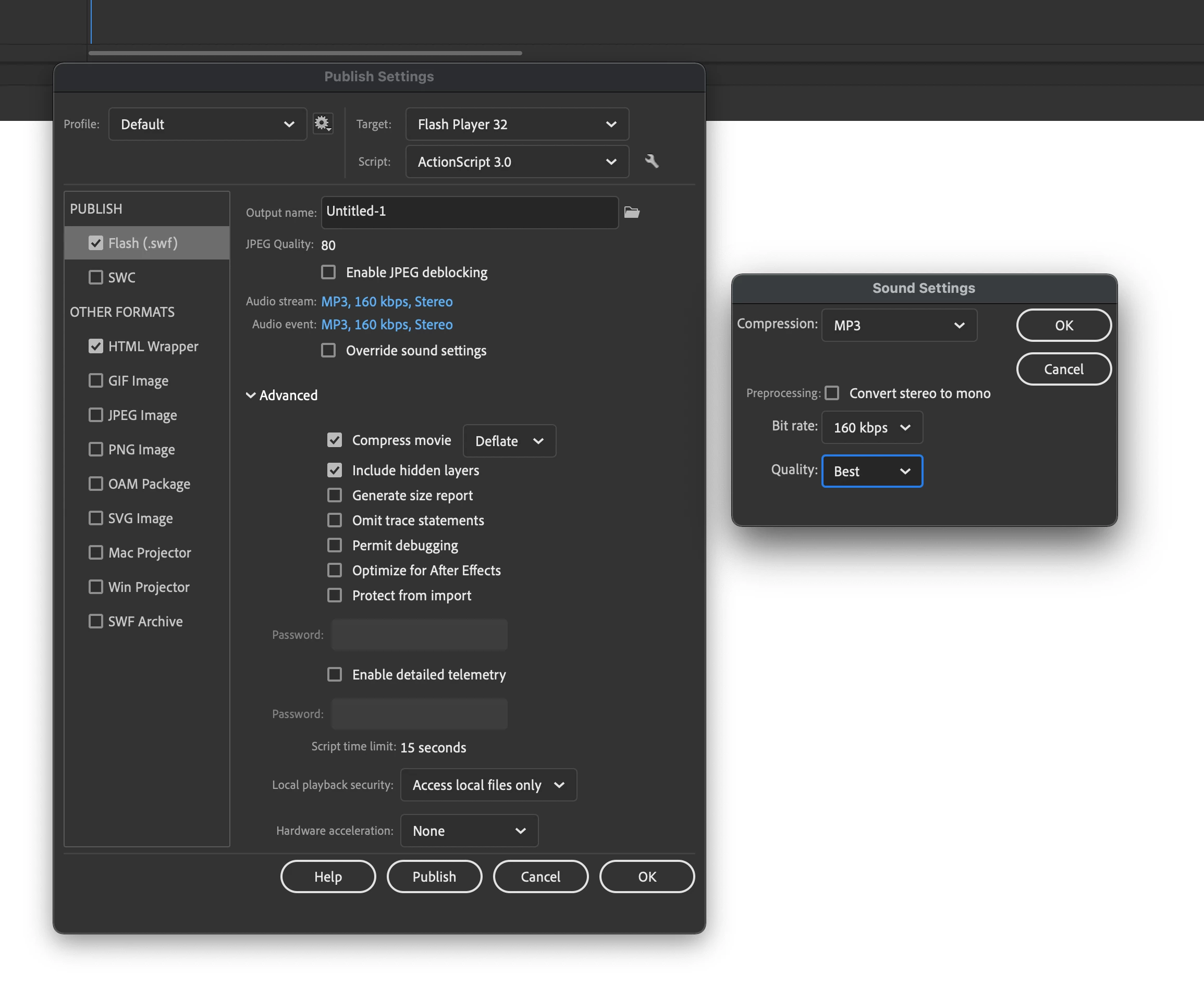Open the Compression MP3 dropdown
The height and width of the screenshot is (988, 1204).
tap(899, 326)
